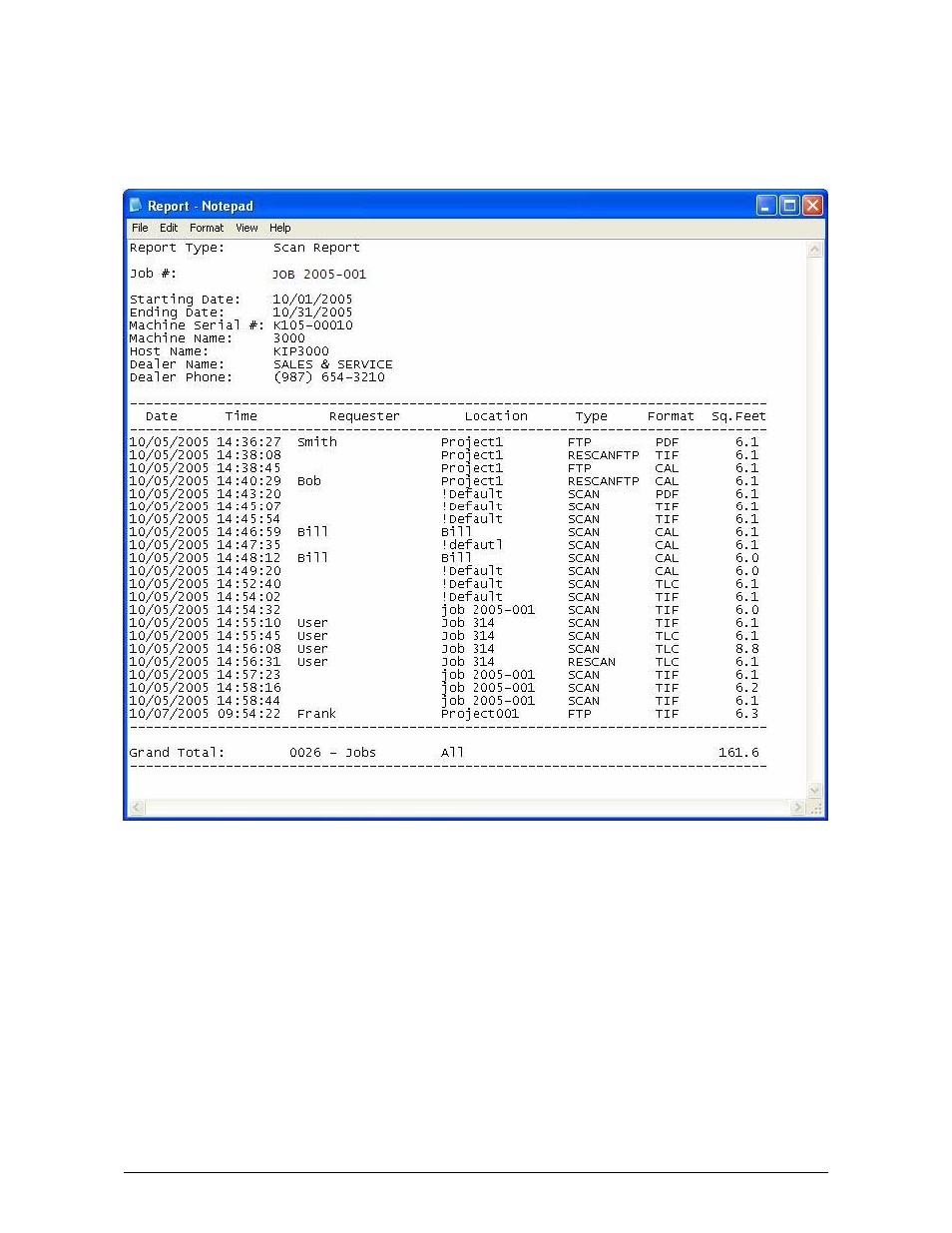Open the Help menu
952x1233 pixels.
point(280,228)
